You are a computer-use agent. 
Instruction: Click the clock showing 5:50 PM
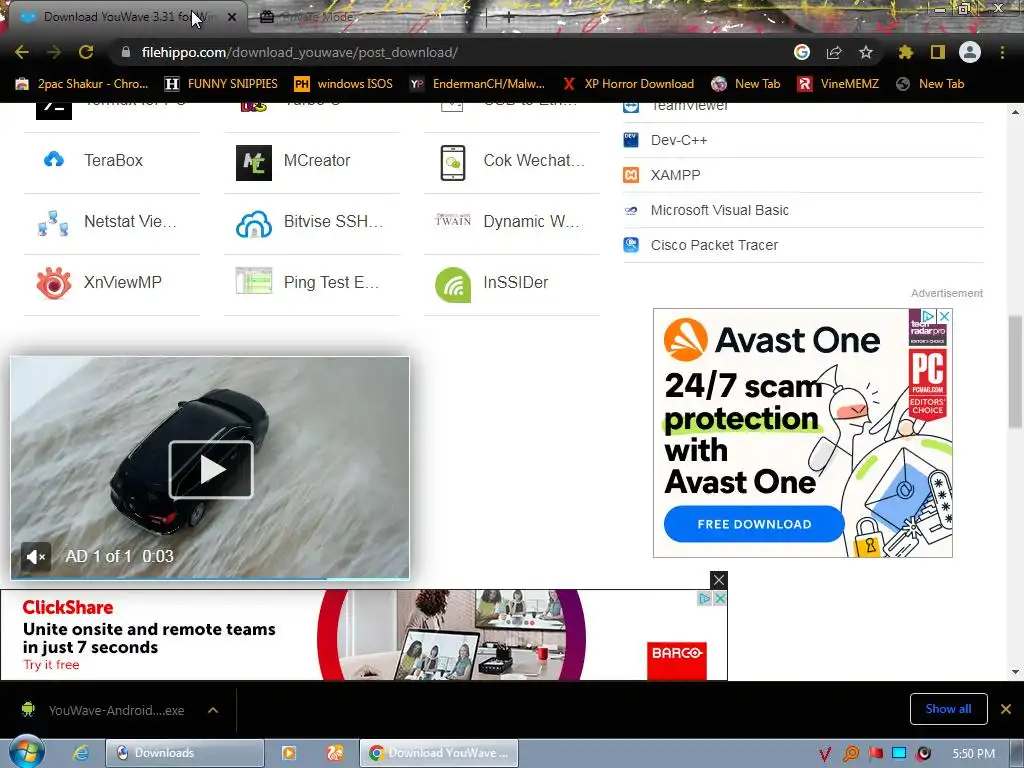pyautogui.click(x=974, y=754)
